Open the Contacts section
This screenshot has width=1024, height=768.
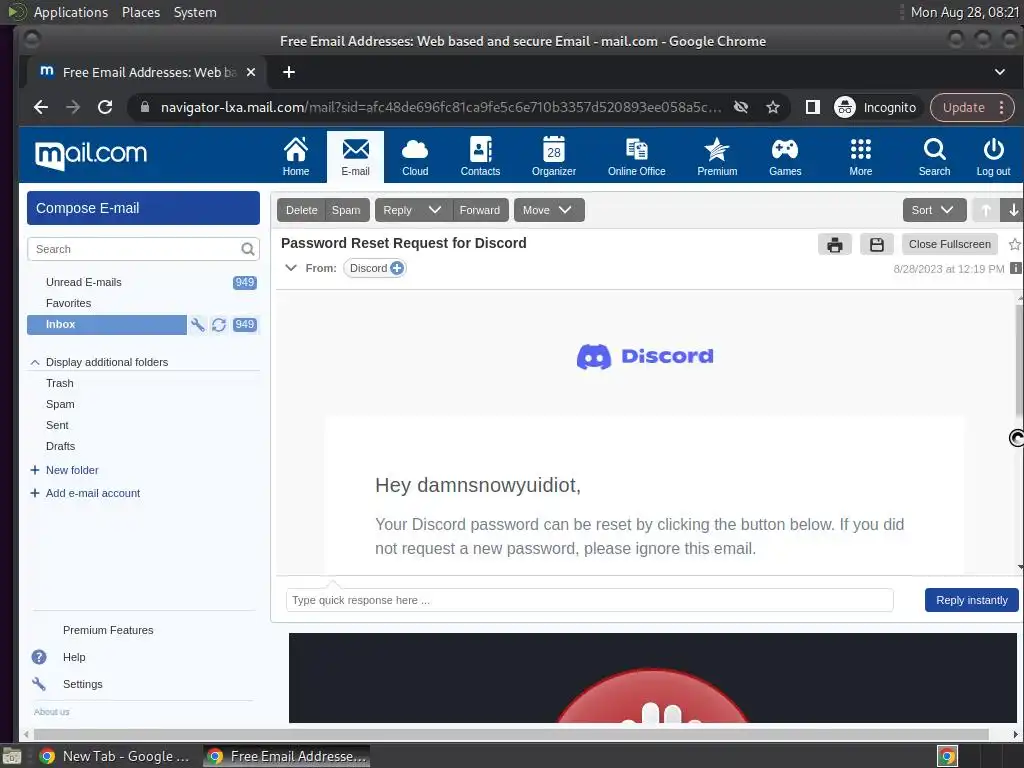click(x=480, y=157)
